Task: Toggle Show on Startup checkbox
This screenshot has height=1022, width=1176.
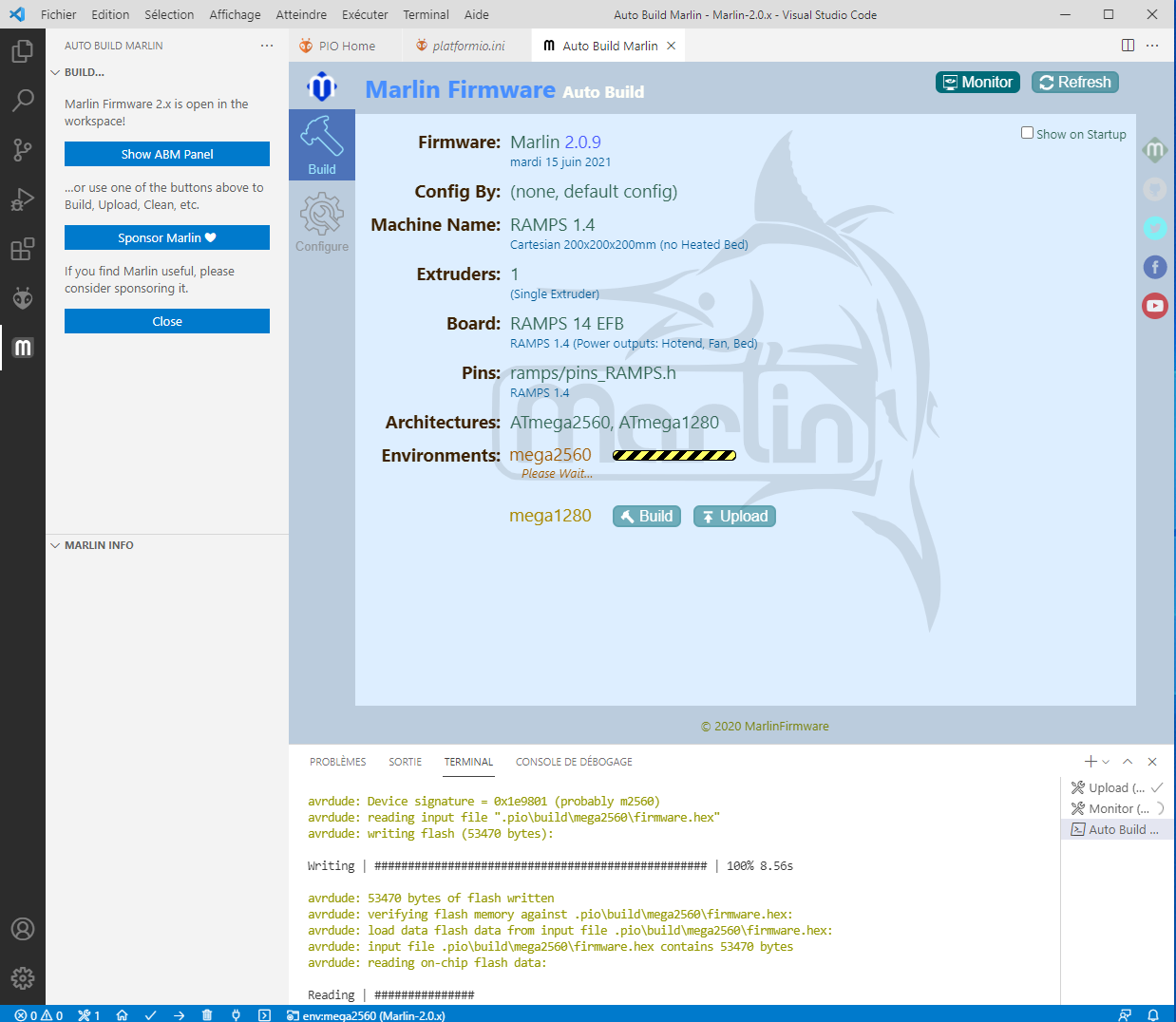Action: (1027, 133)
